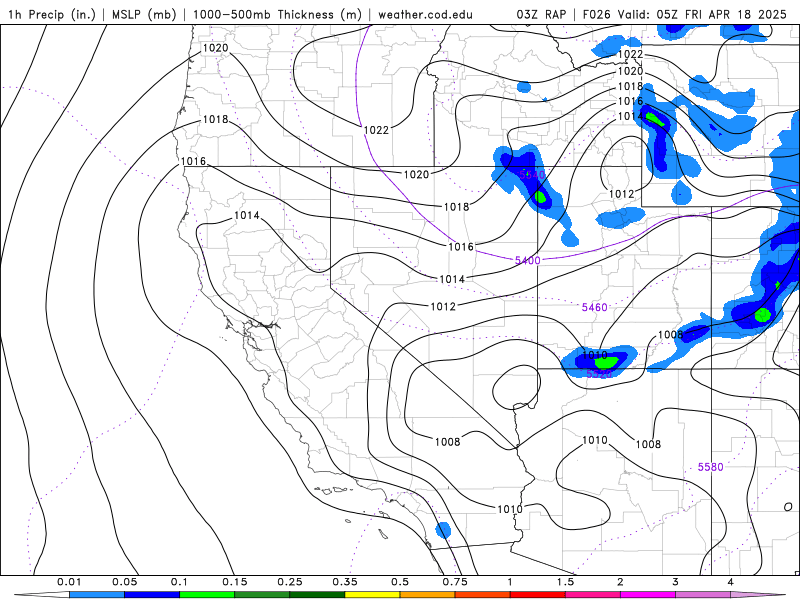The image size is (800, 600).
Task: Click the 1018 isobar label over Oregon
Action: (216, 119)
